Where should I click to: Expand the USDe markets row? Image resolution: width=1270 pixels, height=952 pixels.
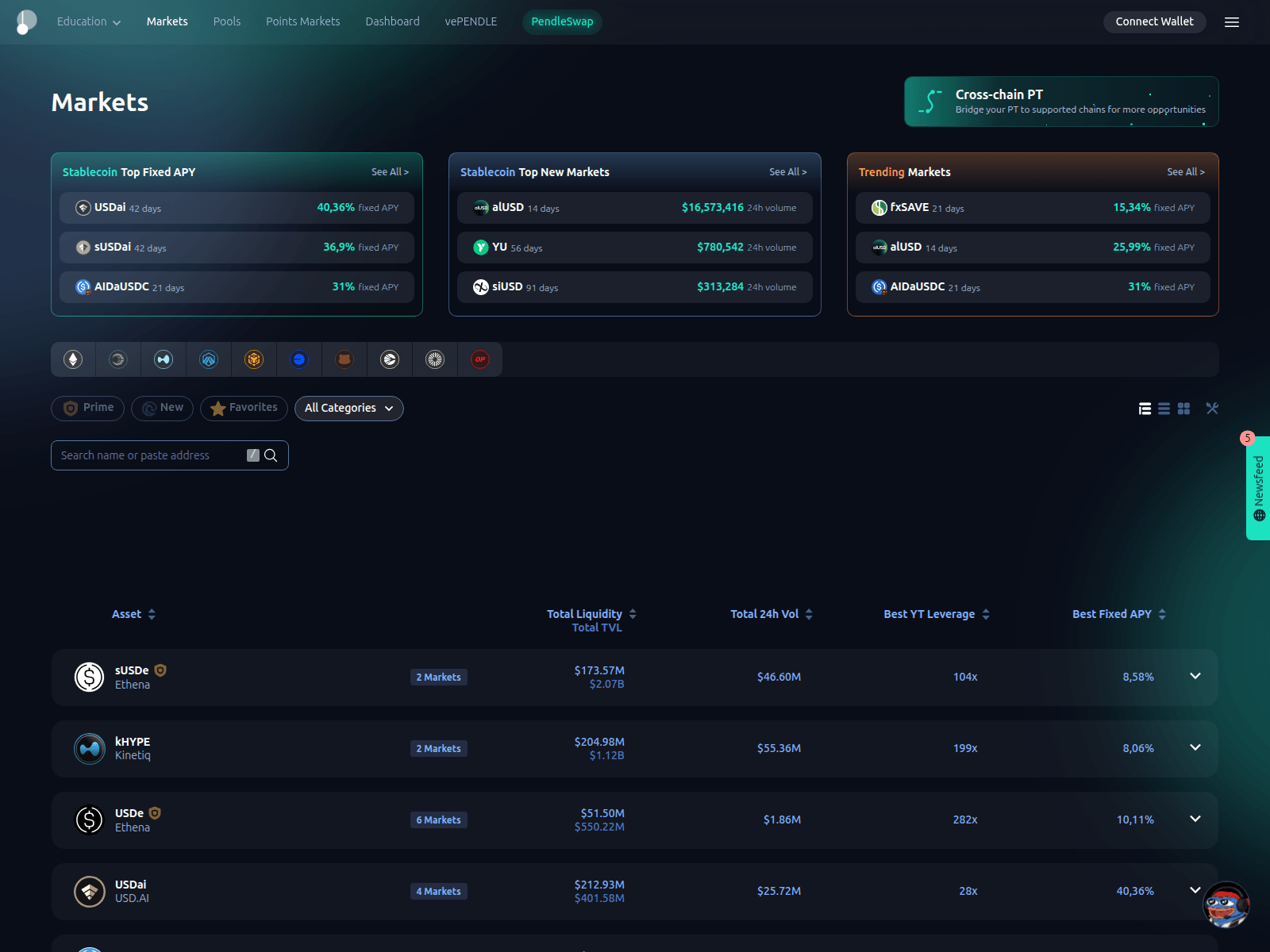pos(1195,819)
